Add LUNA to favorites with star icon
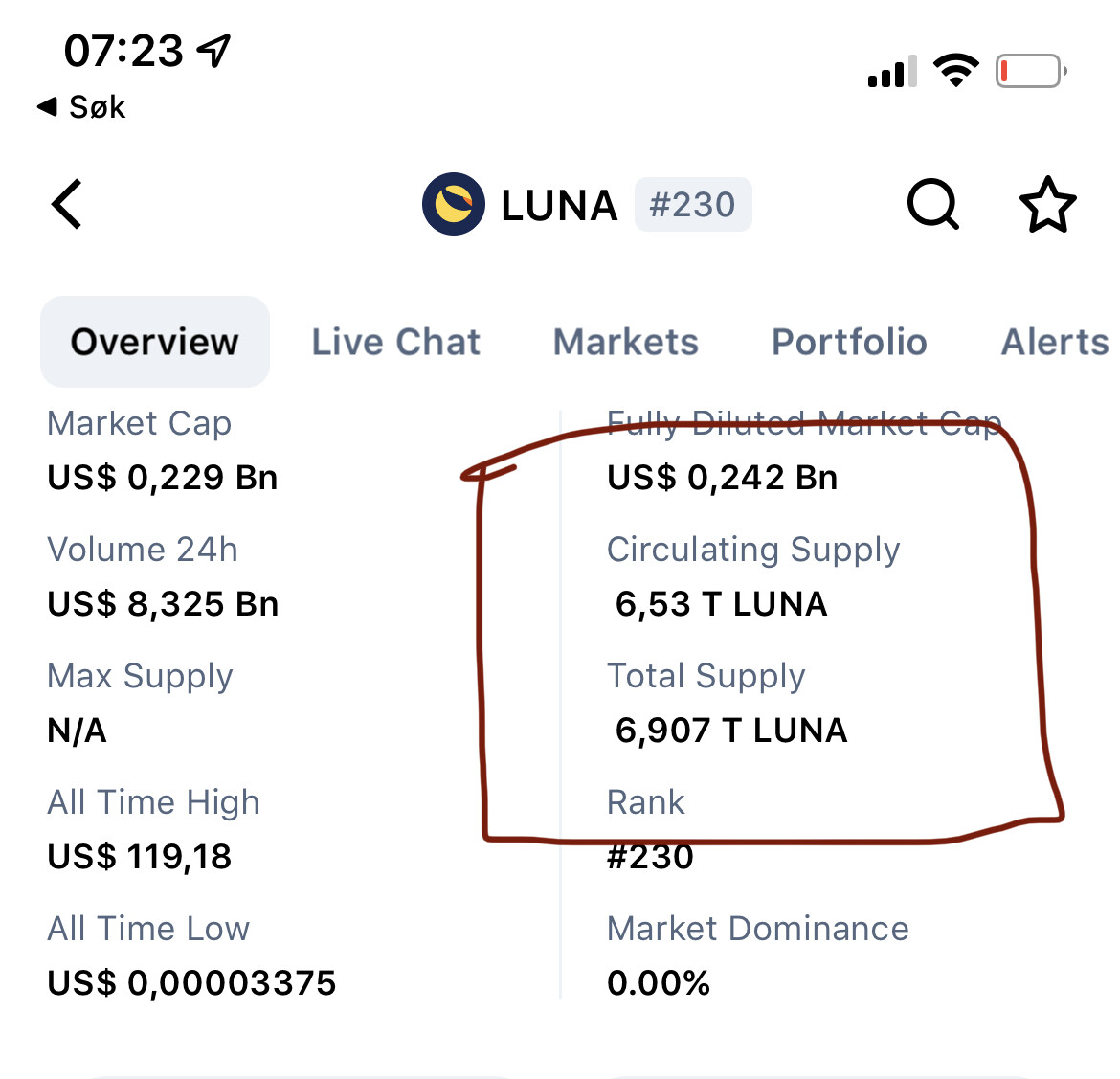 (x=1048, y=204)
